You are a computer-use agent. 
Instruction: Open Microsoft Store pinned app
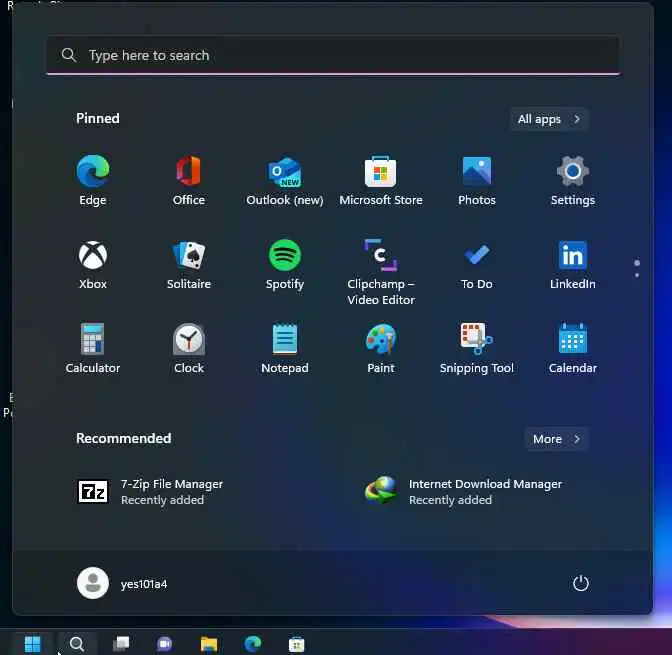click(381, 180)
